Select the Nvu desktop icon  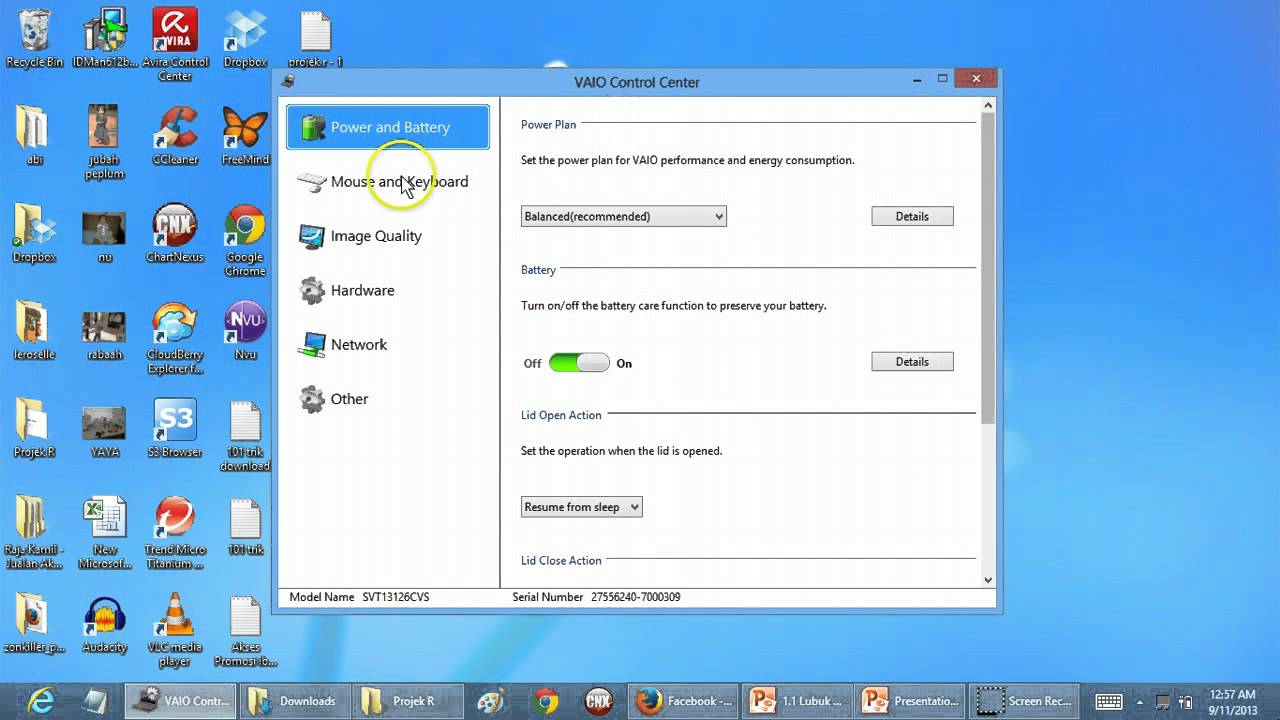[245, 330]
